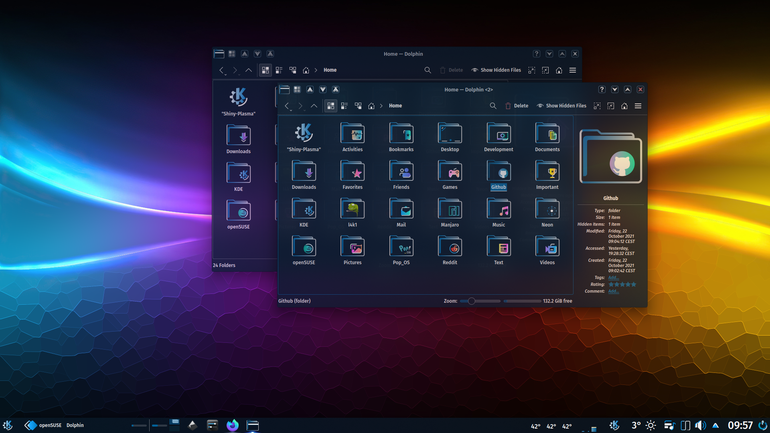The height and width of the screenshot is (433, 770).
Task: Click Delete button in front window toolbar
Action: (517, 106)
